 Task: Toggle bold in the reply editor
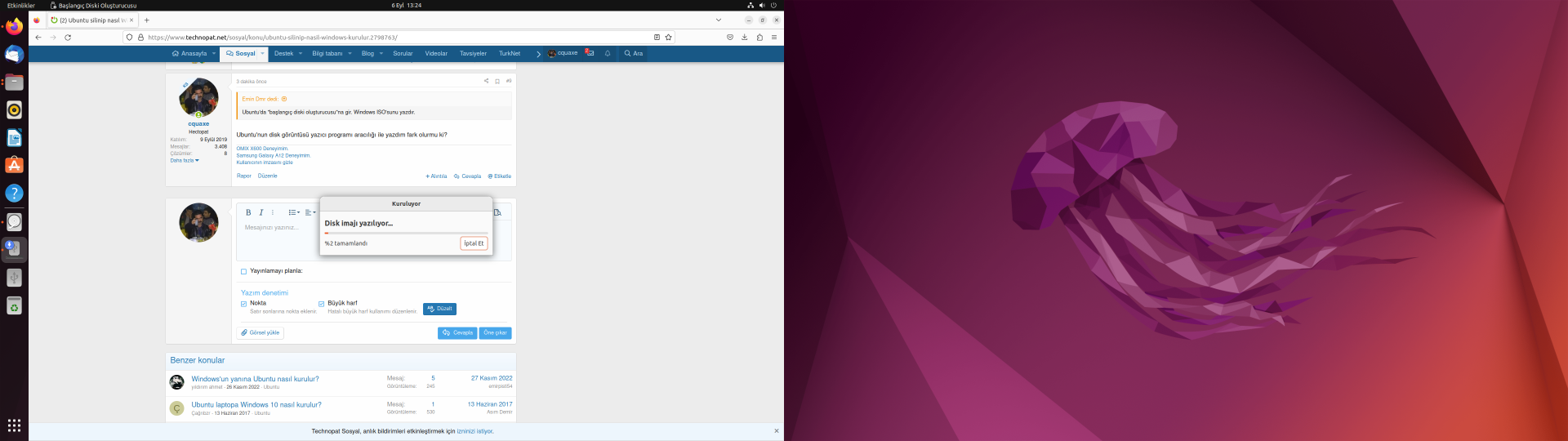coord(248,212)
